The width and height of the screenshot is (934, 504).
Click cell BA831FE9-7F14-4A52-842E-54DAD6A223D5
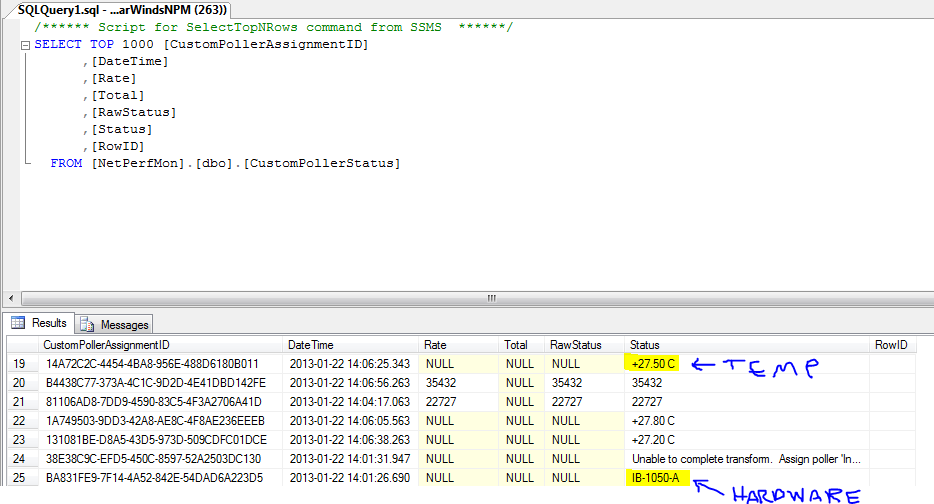(x=160, y=478)
